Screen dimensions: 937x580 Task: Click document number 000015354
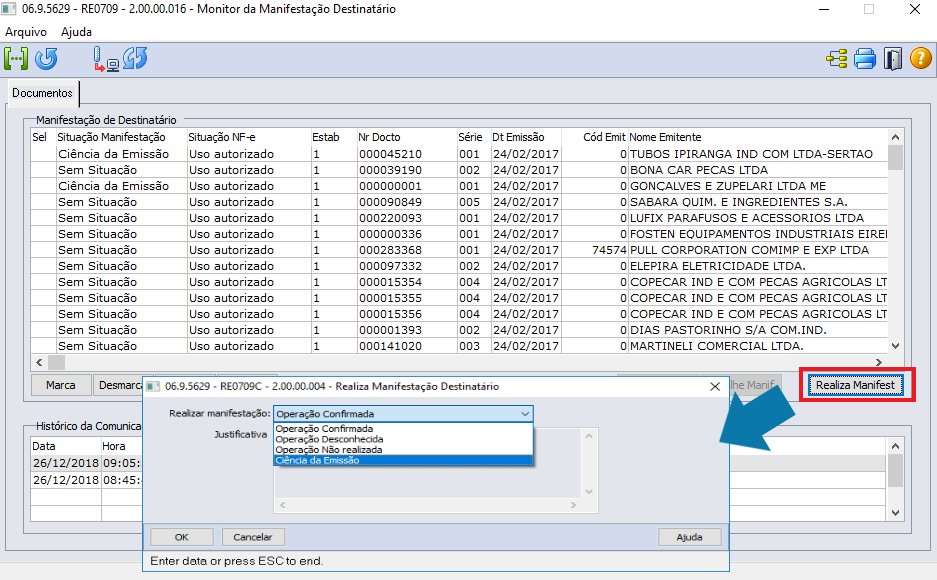tap(390, 282)
